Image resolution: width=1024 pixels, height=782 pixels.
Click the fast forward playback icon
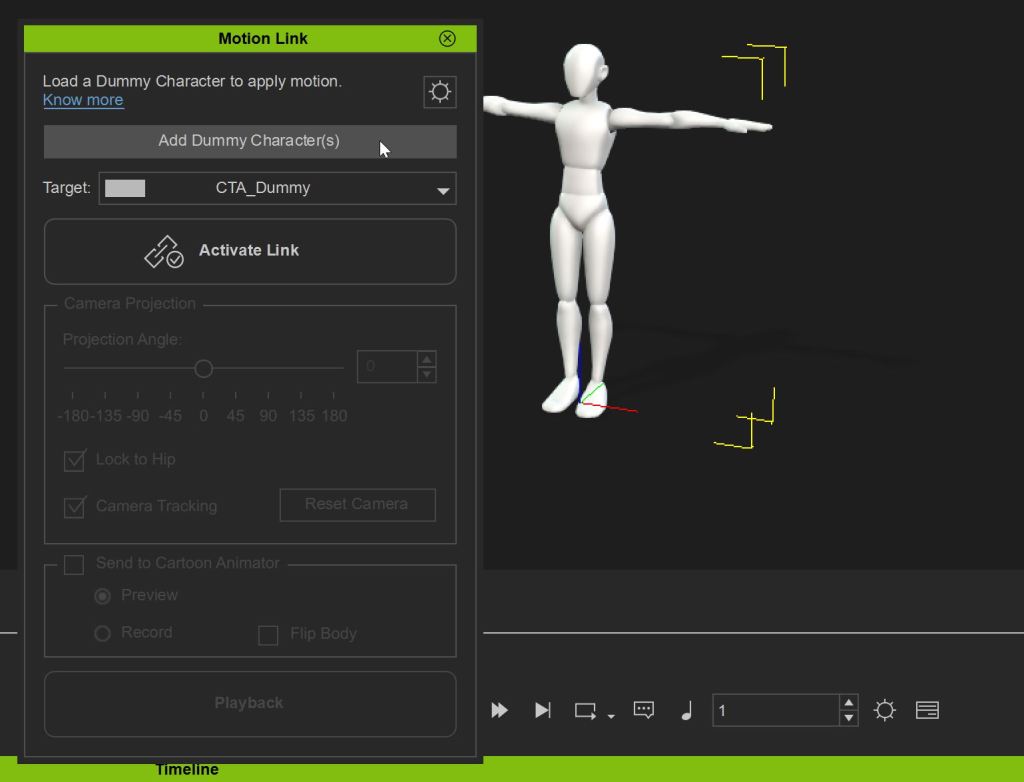click(499, 710)
